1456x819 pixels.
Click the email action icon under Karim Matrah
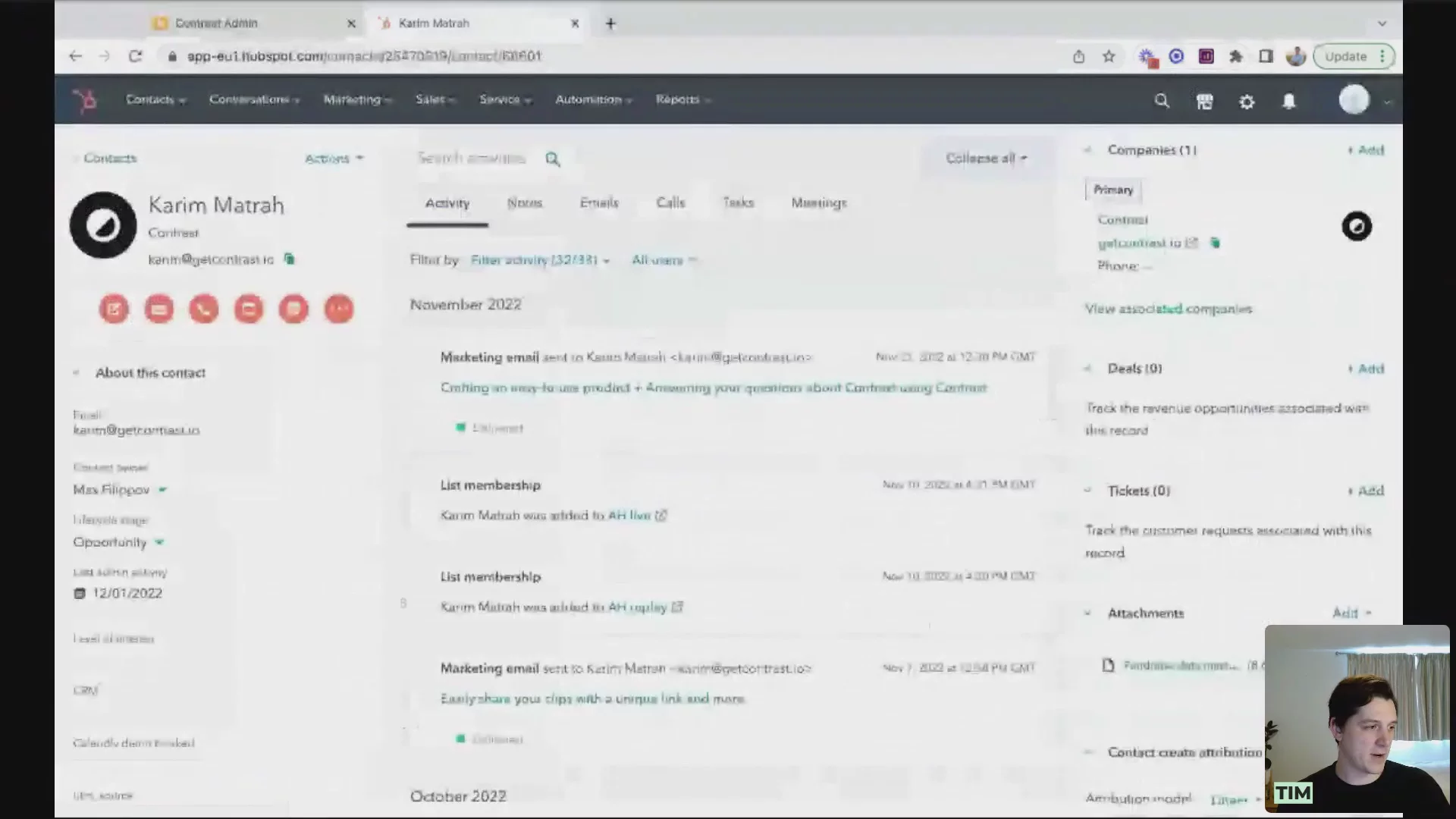pos(159,309)
